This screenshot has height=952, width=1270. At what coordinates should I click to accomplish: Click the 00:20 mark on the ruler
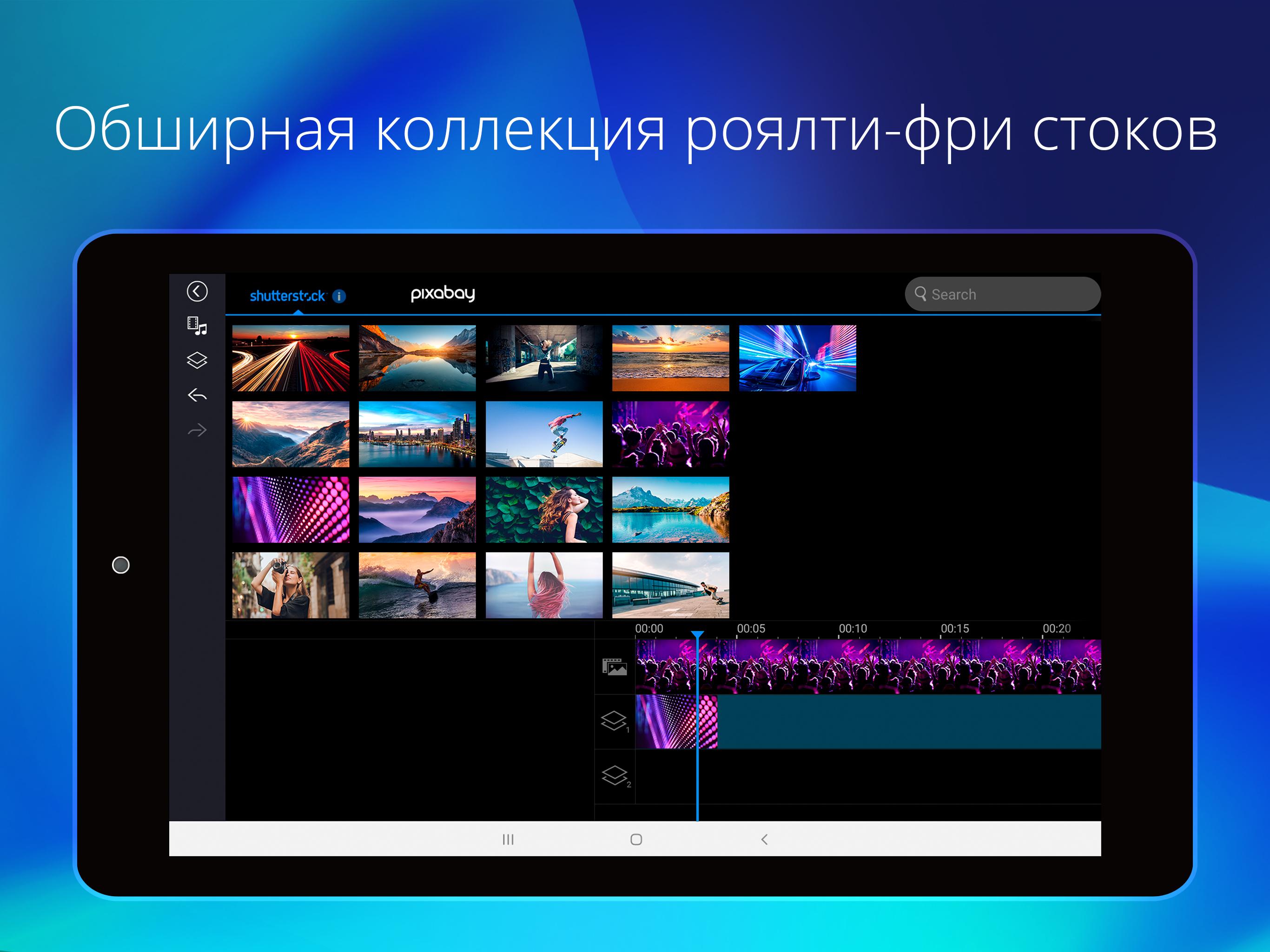click(1057, 628)
